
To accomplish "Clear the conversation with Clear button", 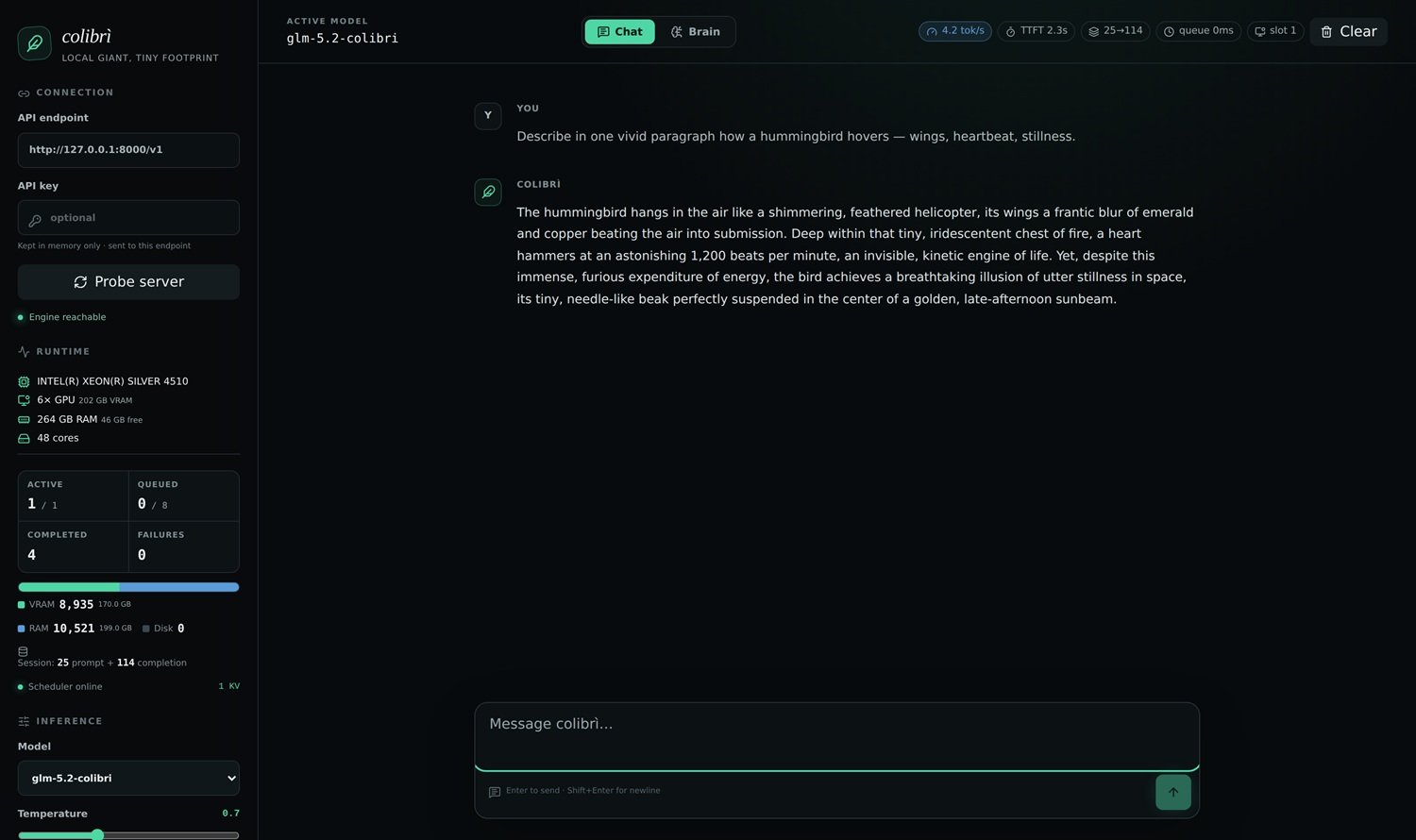I will click(1348, 32).
